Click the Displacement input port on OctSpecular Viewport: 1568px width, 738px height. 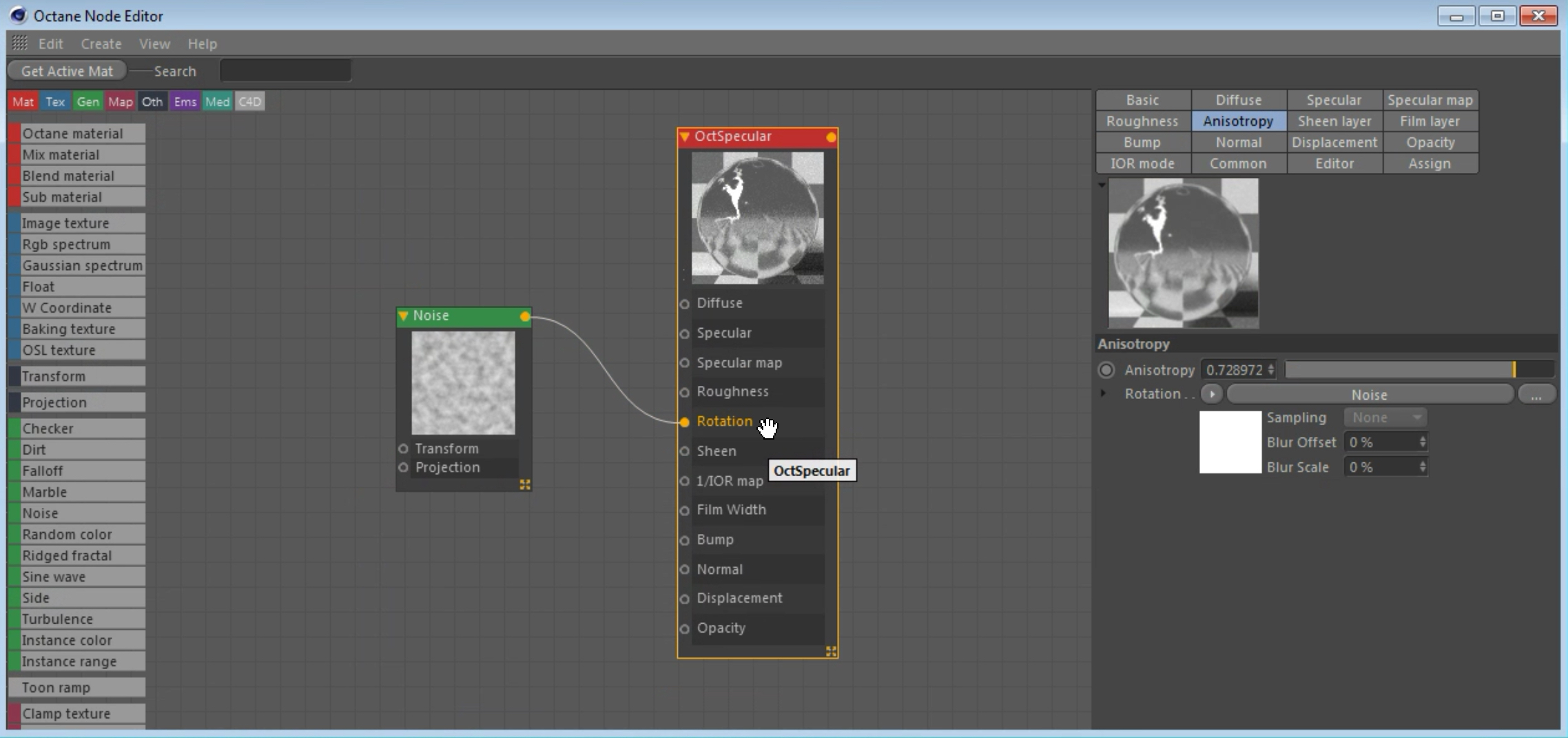point(685,599)
